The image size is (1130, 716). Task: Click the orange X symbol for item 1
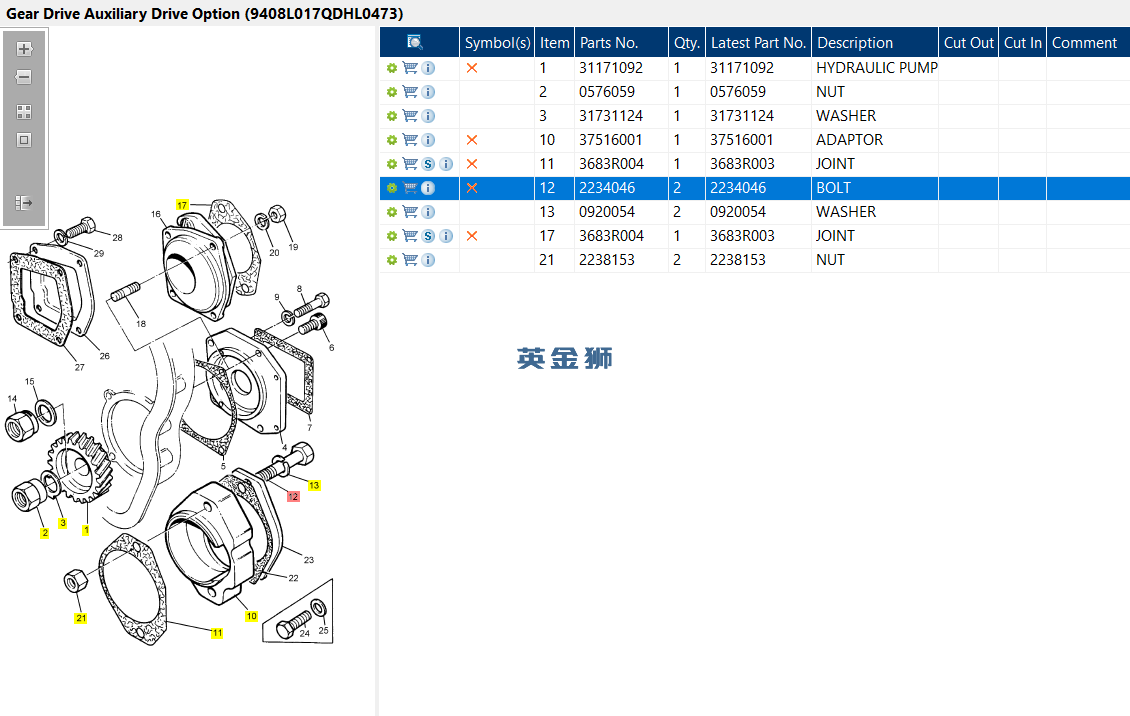[472, 68]
